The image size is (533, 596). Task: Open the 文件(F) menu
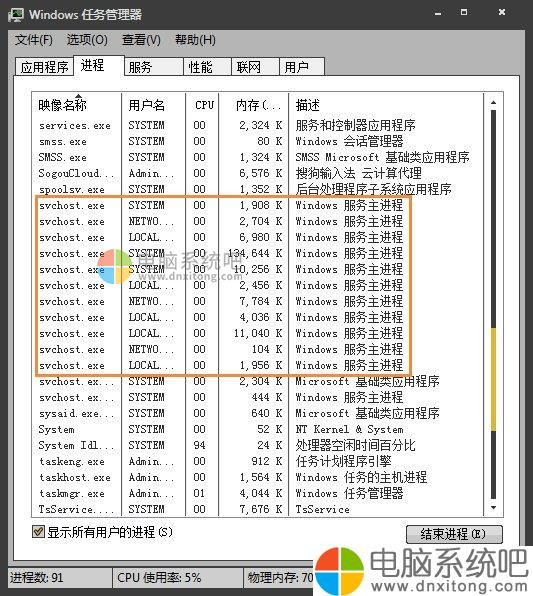(33, 40)
